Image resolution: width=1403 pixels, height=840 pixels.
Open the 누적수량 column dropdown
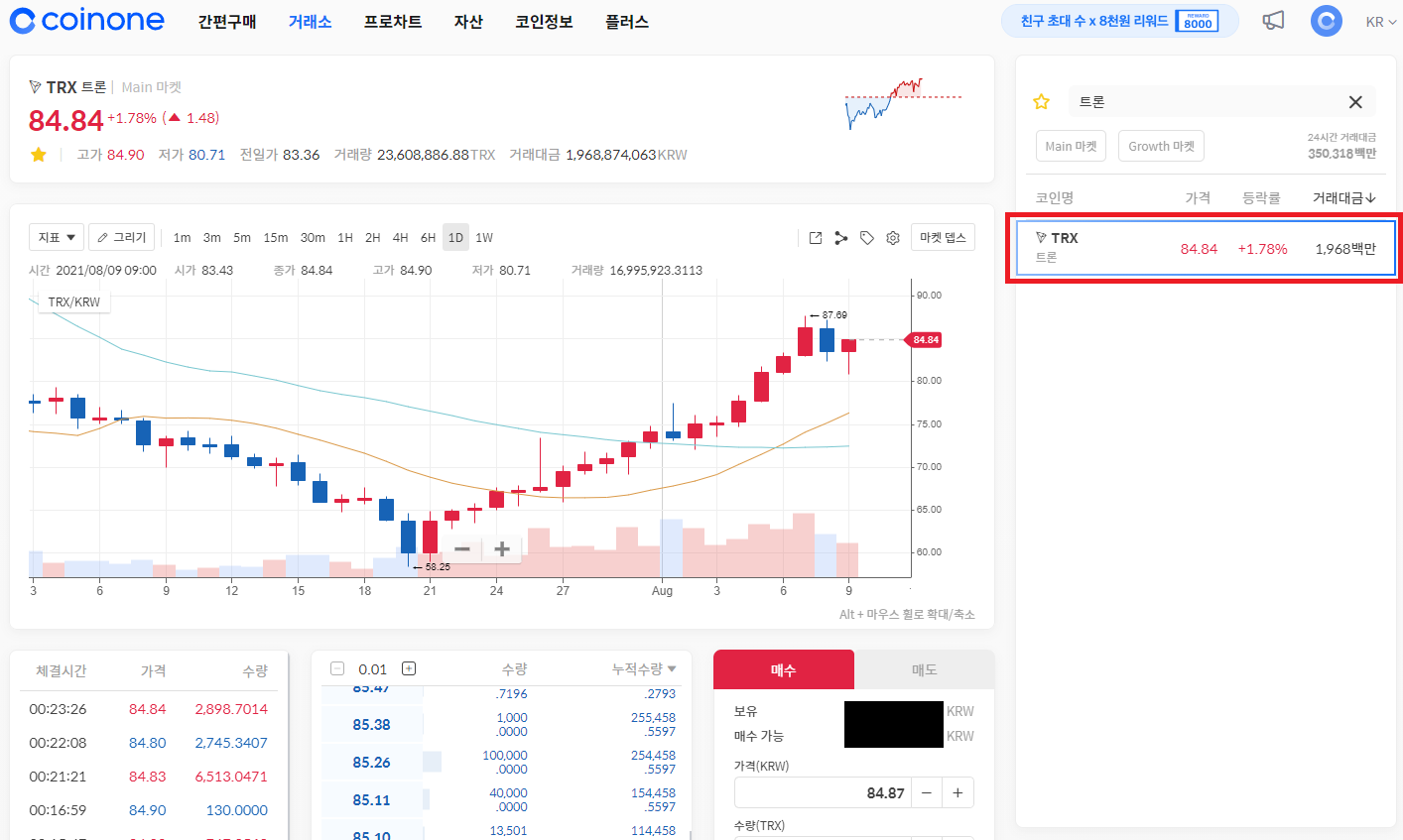pyautogui.click(x=644, y=668)
